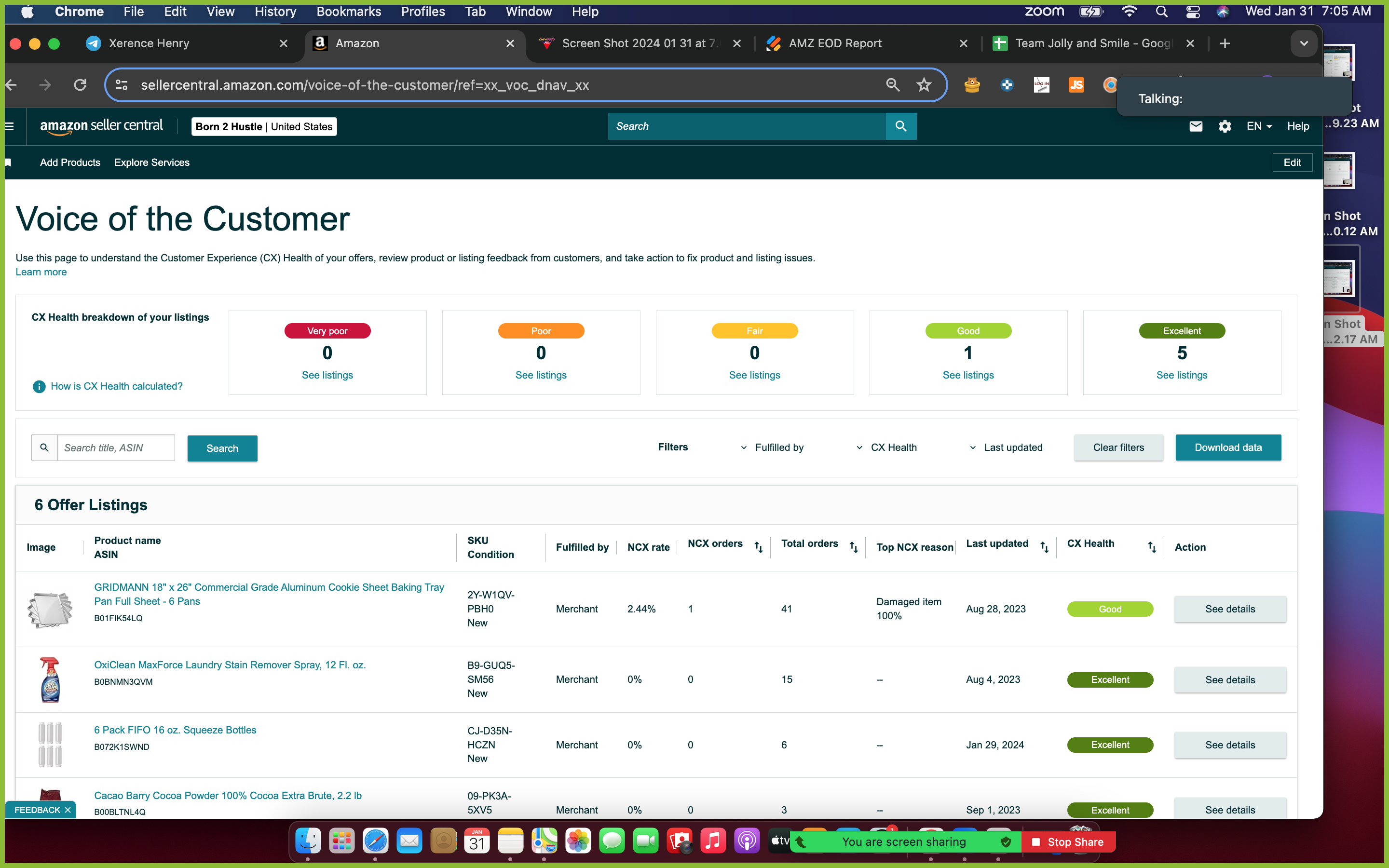1389x868 pixels.
Task: Click the zoom magnifier icon in address bar
Action: pos(893,85)
